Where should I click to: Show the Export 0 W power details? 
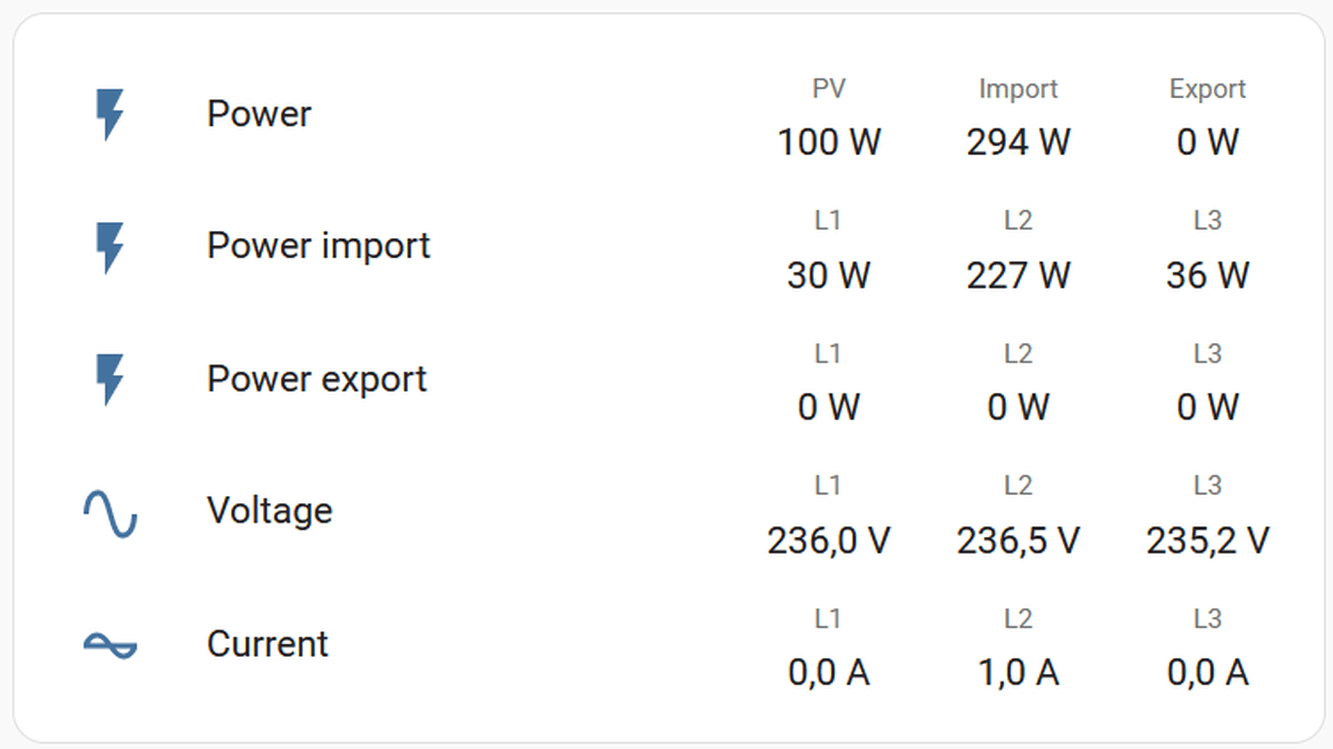pyautogui.click(x=1207, y=142)
